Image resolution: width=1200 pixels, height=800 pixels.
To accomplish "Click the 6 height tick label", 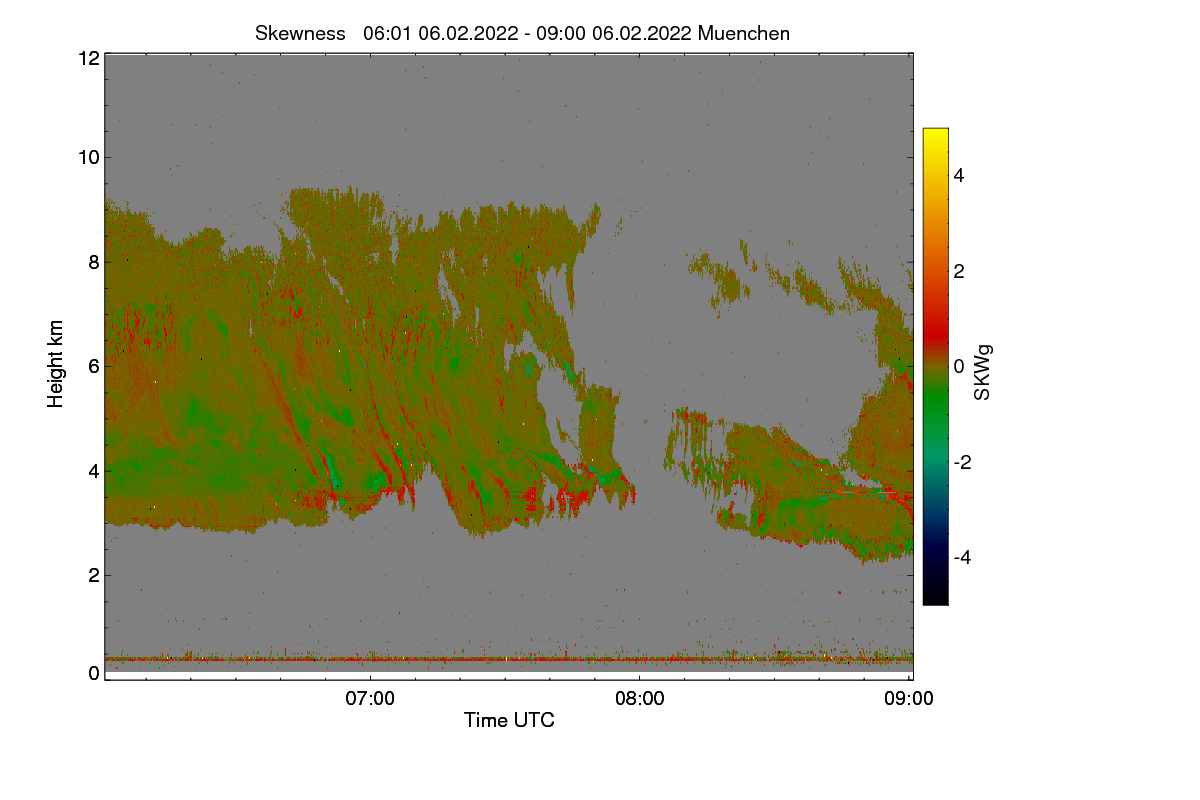I will (94, 366).
